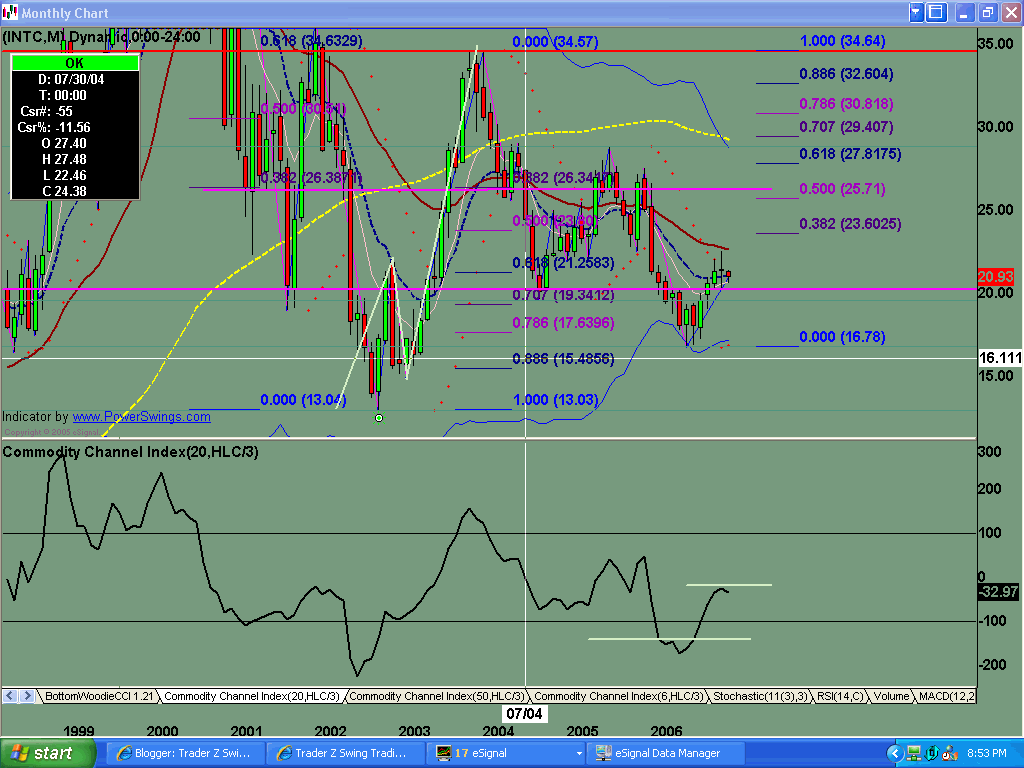The height and width of the screenshot is (768, 1024).
Task: Click the 0.618 (27.8175) Fibonacci label
Action: click(850, 154)
